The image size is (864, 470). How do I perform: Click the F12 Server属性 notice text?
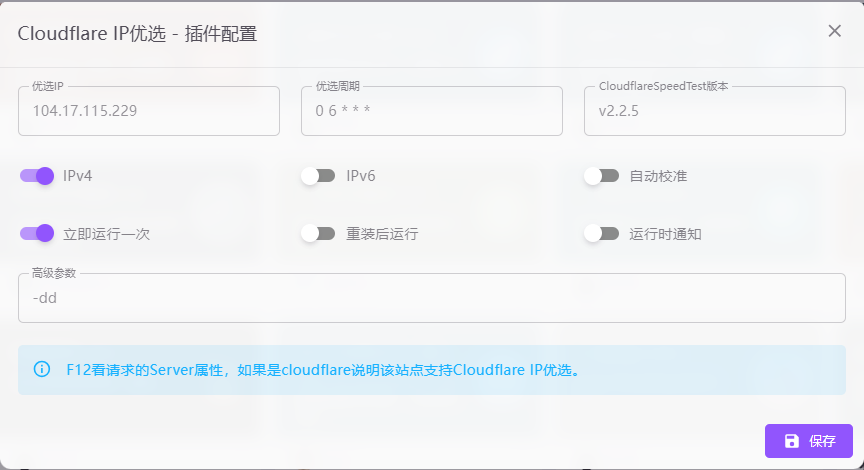(323, 370)
